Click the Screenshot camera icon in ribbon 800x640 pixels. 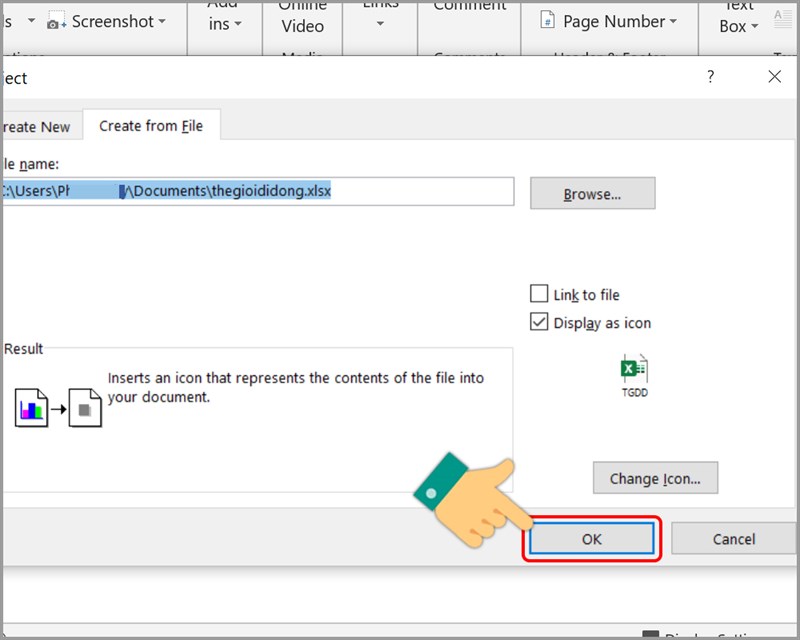click(x=56, y=22)
